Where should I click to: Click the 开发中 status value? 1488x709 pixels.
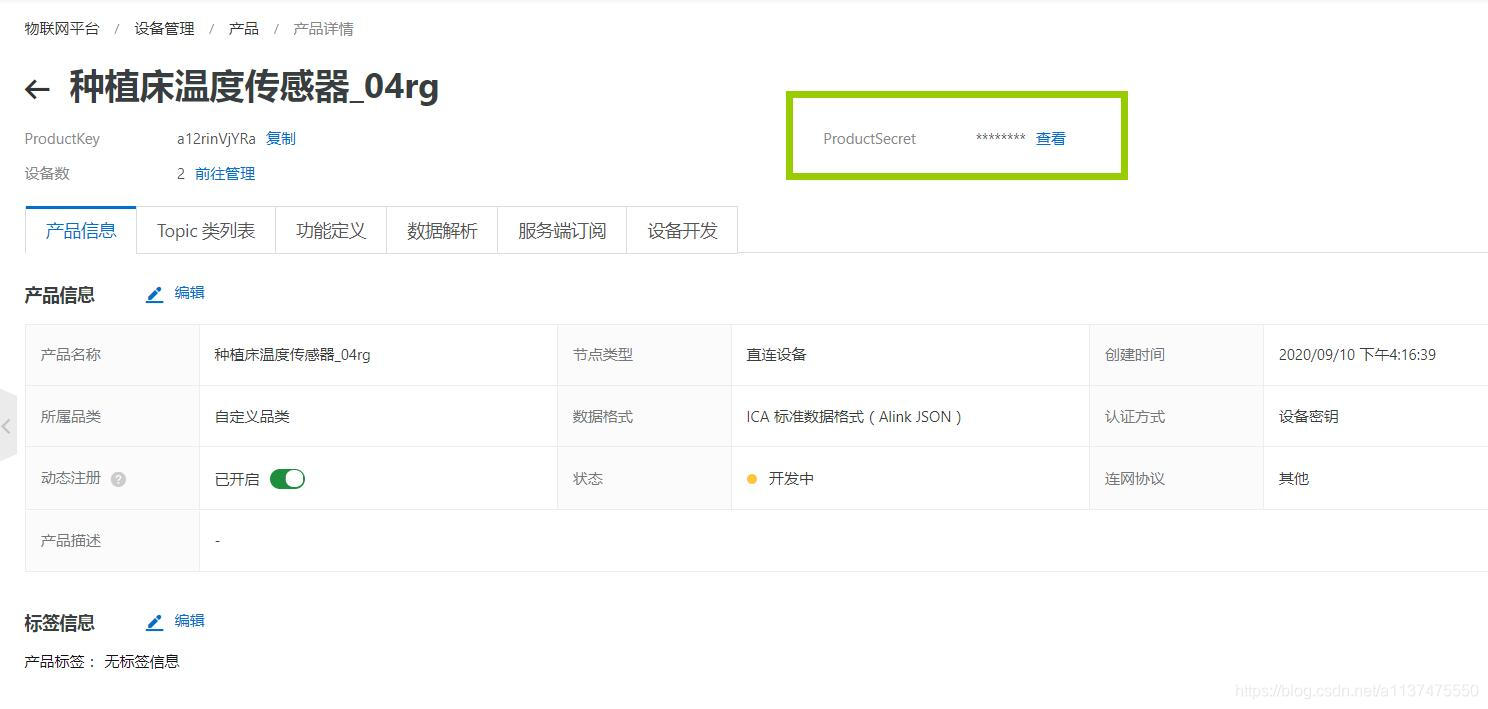[x=791, y=479]
